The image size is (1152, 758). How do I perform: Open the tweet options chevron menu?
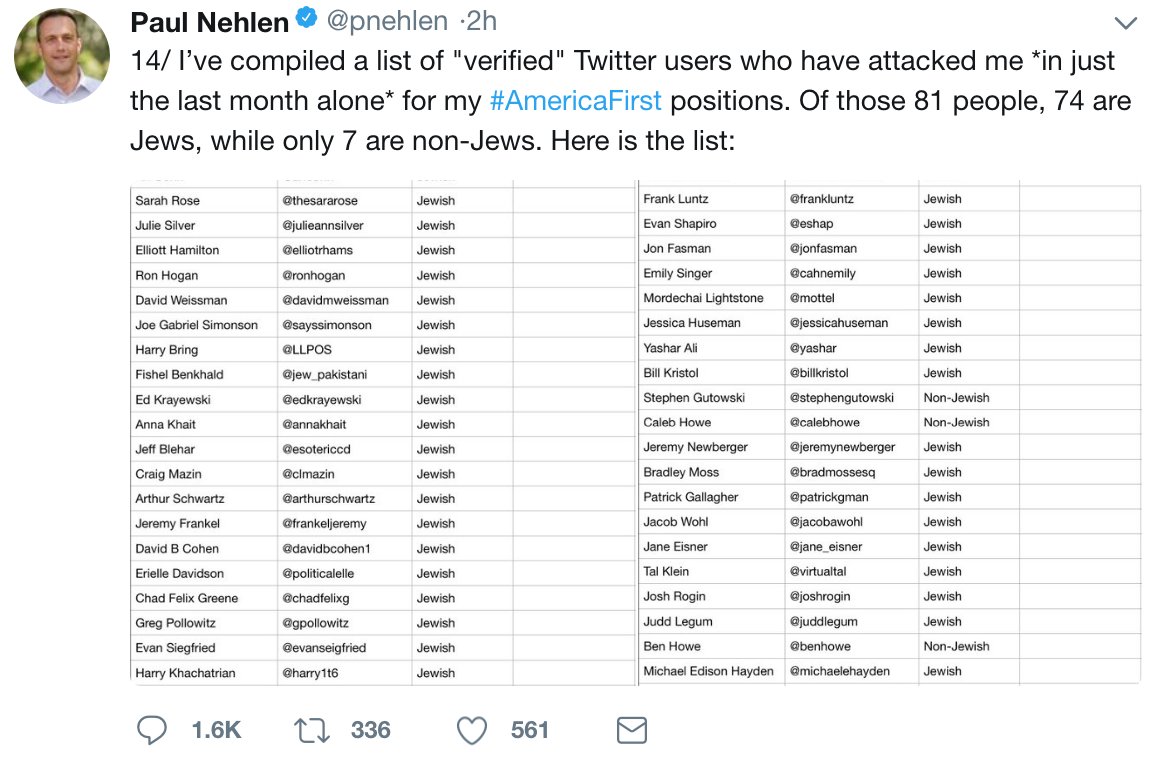click(1125, 23)
